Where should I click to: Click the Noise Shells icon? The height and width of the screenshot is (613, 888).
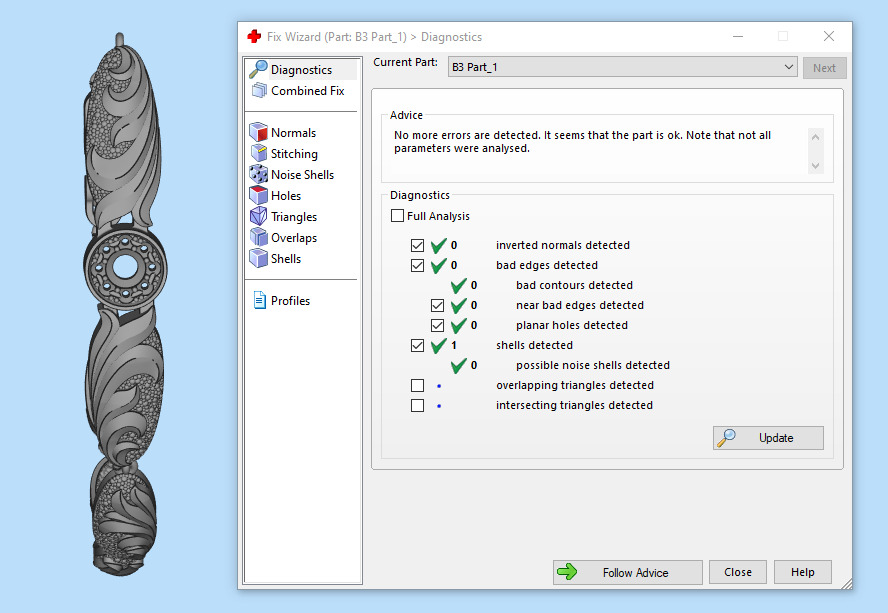[258, 174]
